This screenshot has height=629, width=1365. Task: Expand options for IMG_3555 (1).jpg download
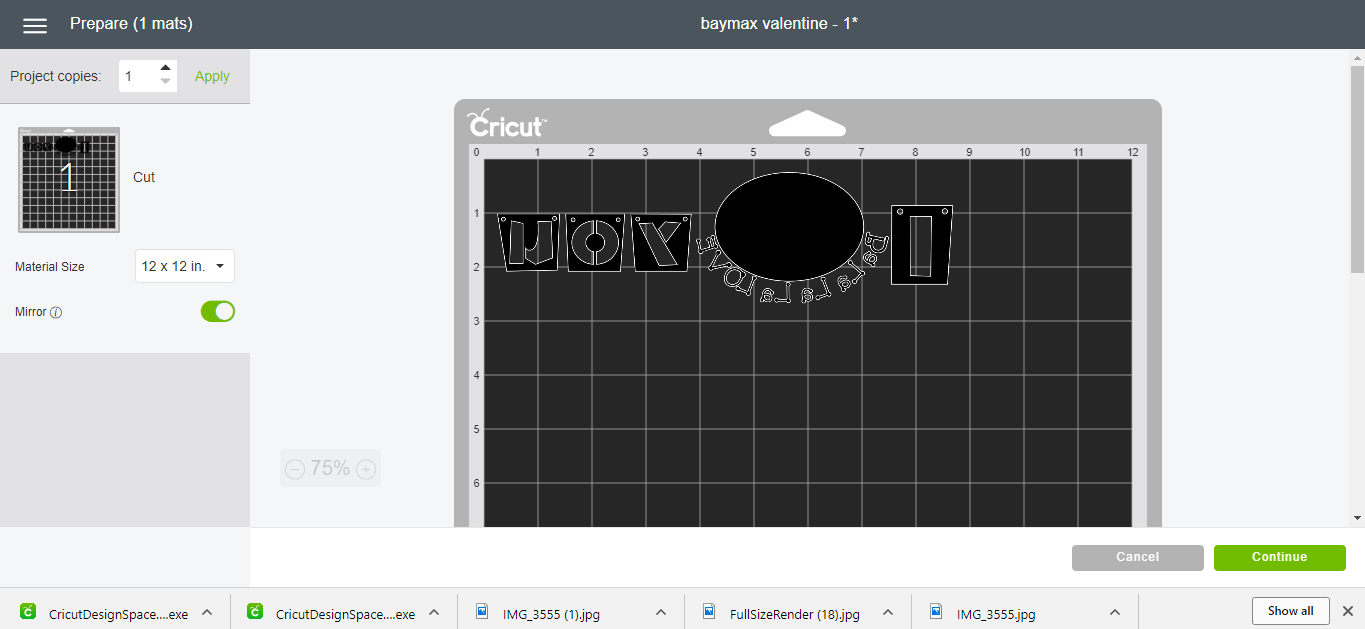pos(661,612)
